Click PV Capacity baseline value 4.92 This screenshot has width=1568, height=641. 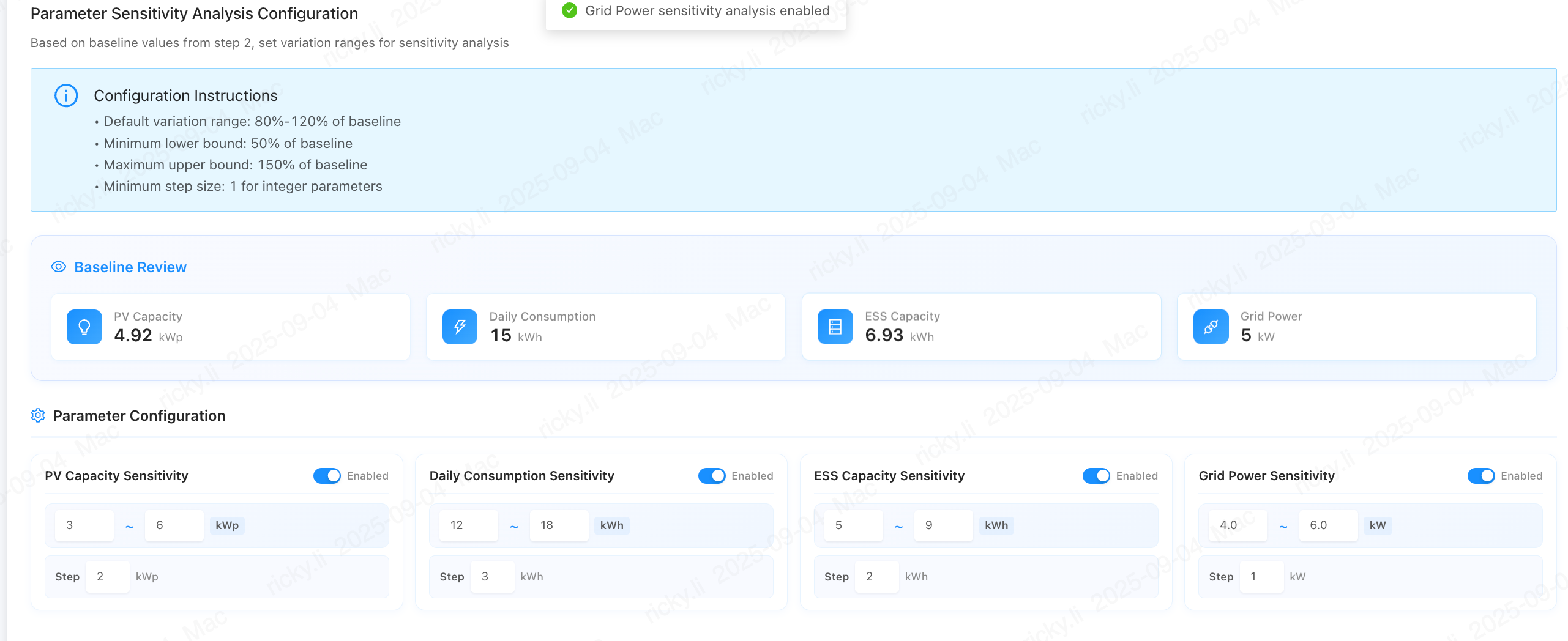click(133, 335)
